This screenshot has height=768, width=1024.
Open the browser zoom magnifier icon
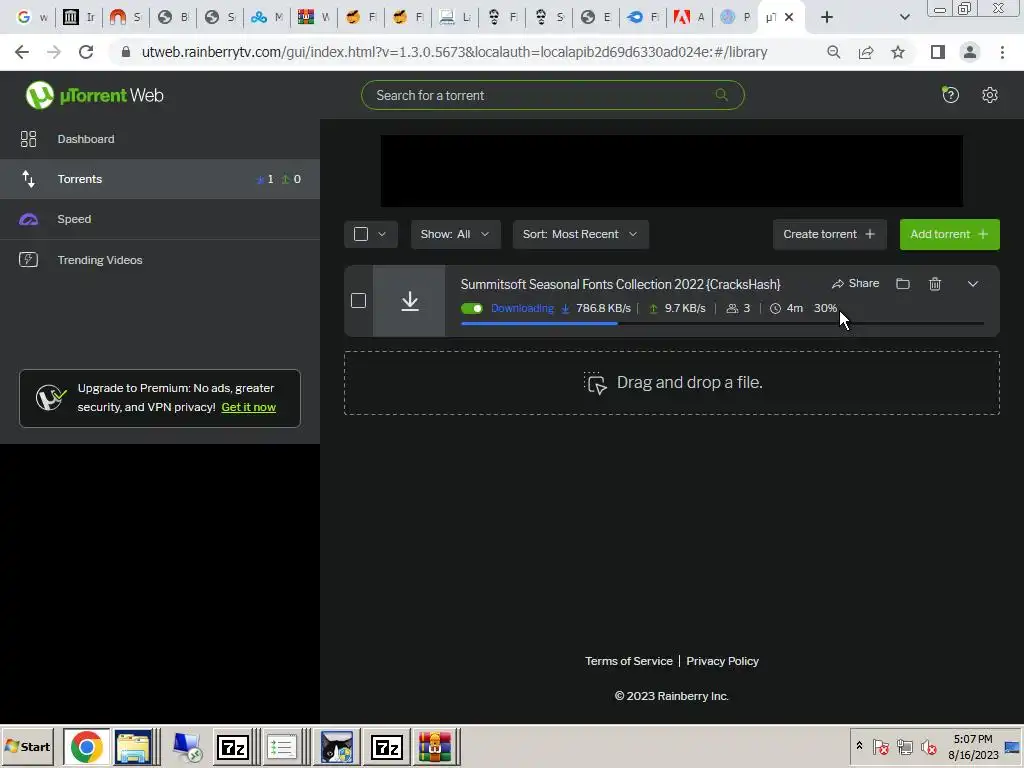click(x=834, y=52)
